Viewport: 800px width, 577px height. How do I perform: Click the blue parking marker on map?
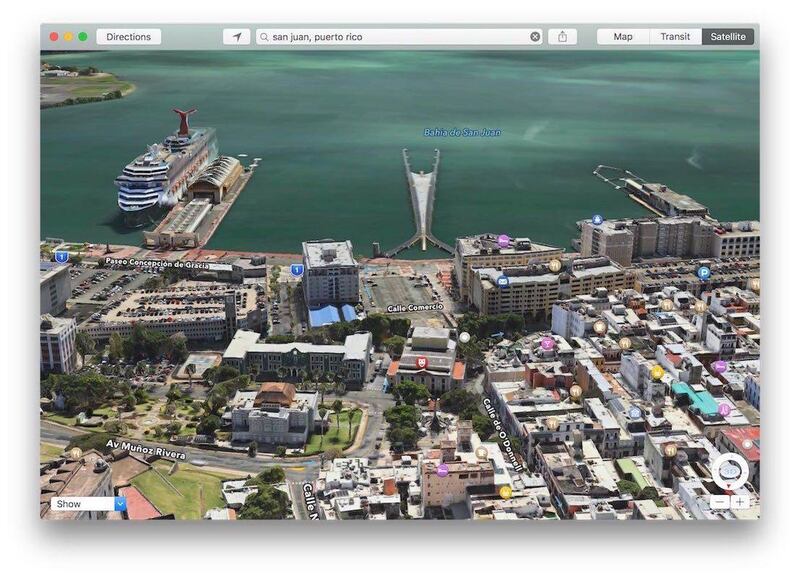(703, 272)
